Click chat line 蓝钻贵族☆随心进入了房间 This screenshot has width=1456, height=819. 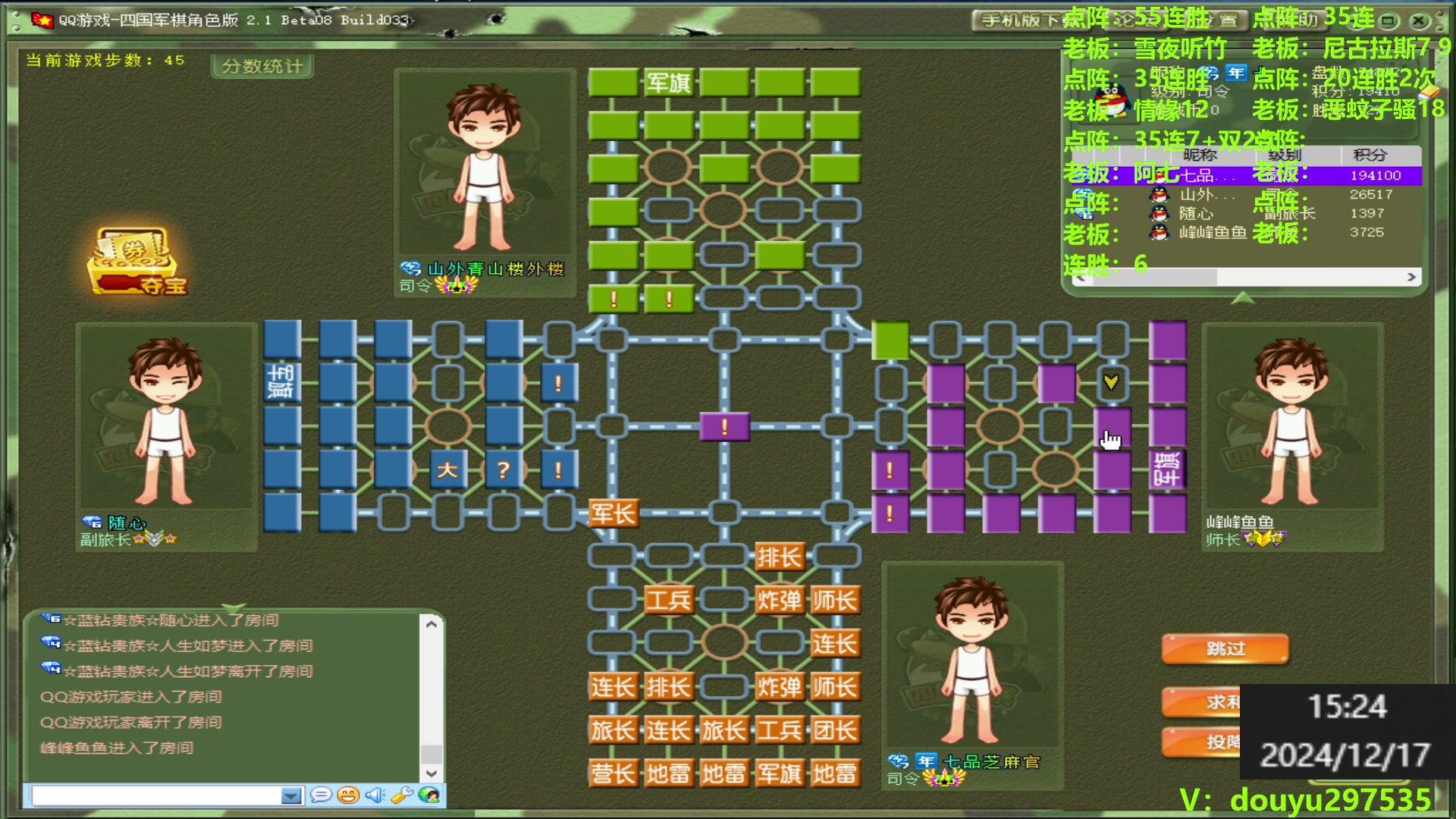(171, 620)
